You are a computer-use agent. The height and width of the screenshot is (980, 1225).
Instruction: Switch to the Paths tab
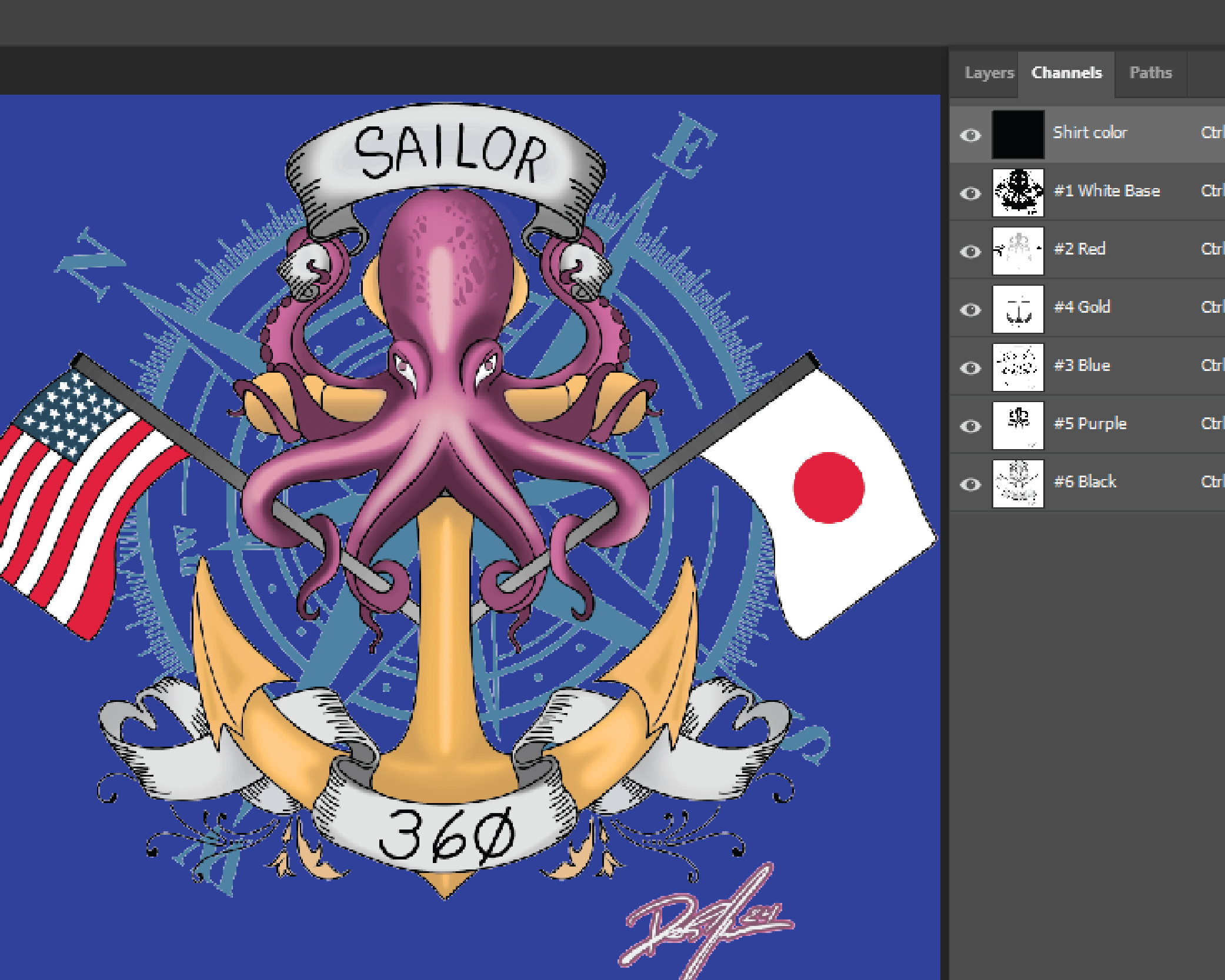1150,73
